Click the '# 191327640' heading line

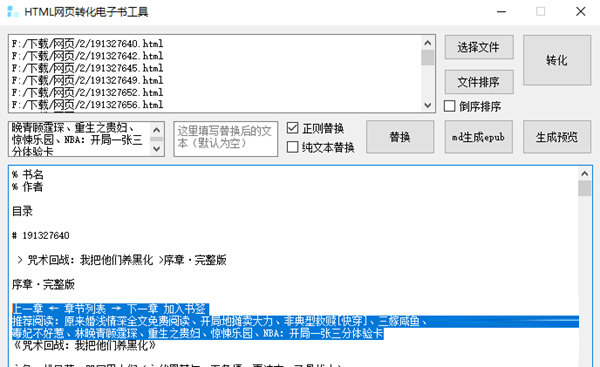tap(41, 235)
